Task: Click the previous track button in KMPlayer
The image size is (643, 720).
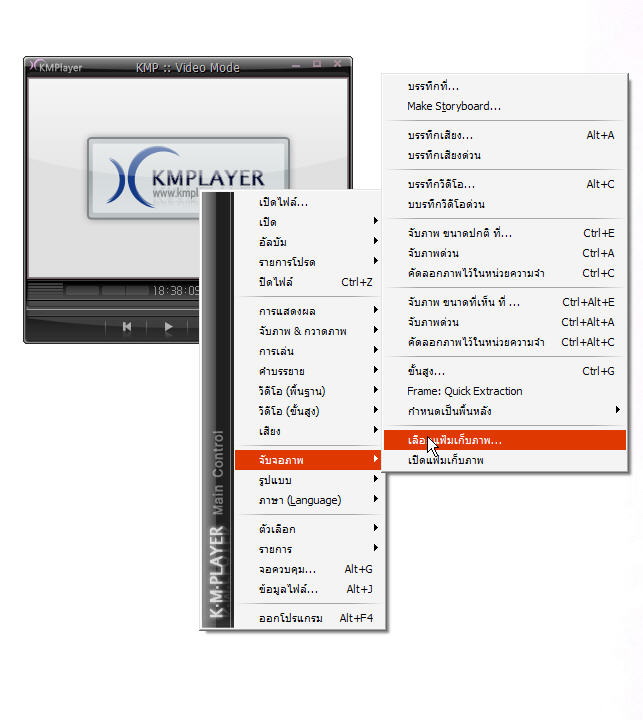Action: point(127,326)
